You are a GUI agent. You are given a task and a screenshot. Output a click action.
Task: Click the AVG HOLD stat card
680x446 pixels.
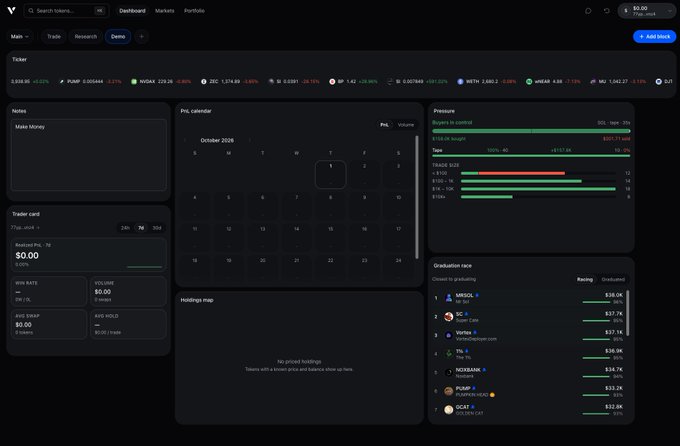[128, 324]
